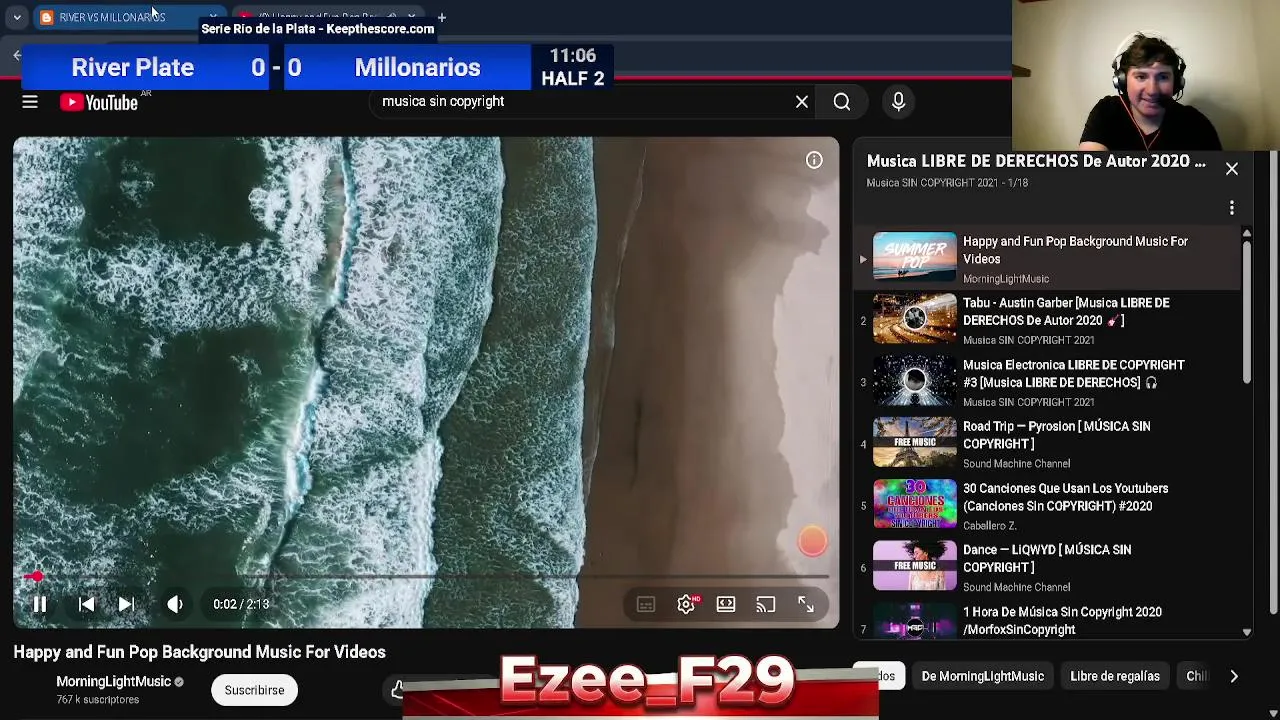Go back with browser back arrow
Screen dimensions: 1280x720
click(16, 55)
